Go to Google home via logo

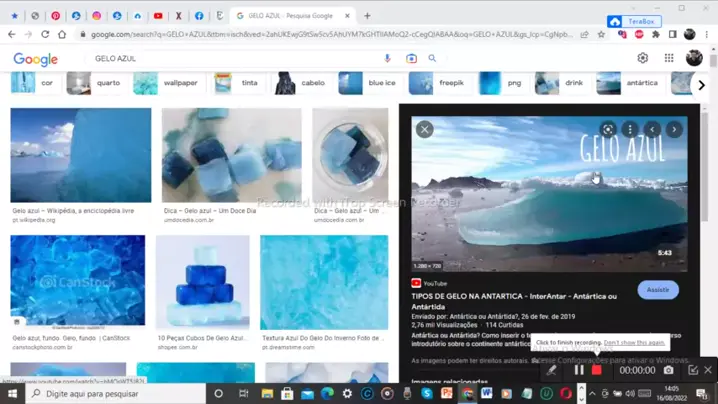pyautogui.click(x=35, y=59)
